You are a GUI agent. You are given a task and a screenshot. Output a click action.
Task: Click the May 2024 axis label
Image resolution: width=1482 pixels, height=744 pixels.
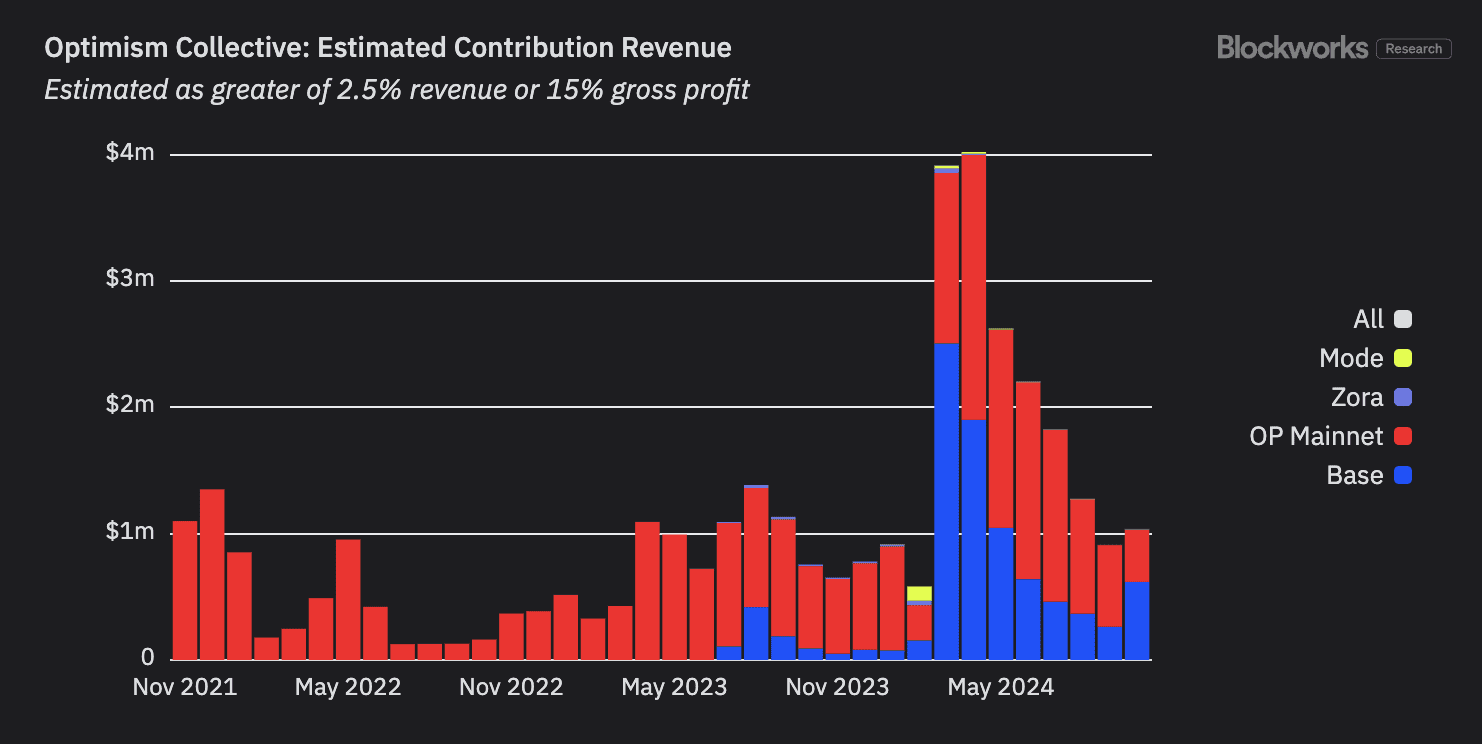1000,688
